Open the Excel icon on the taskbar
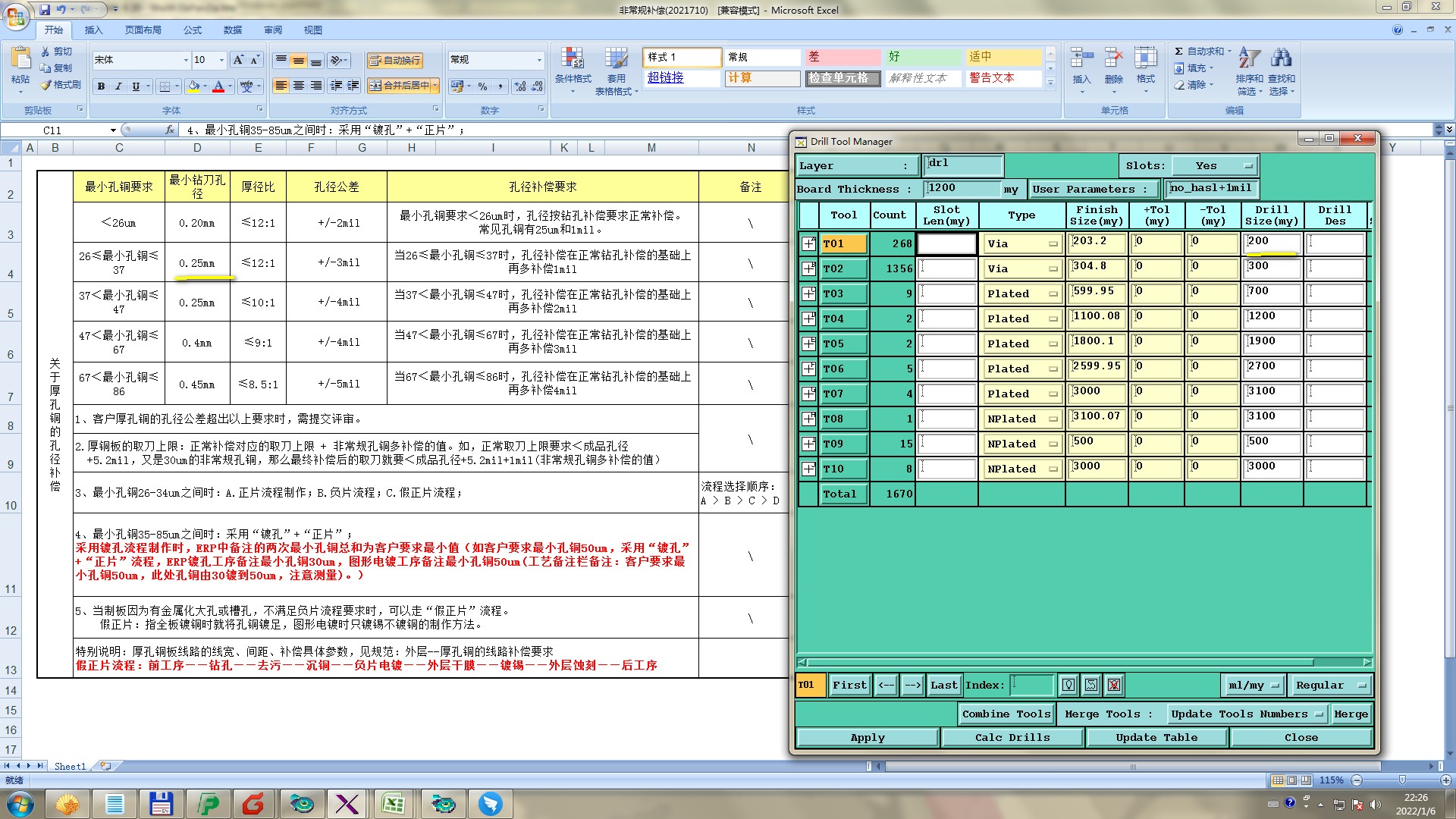The image size is (1456, 819). coord(393,804)
